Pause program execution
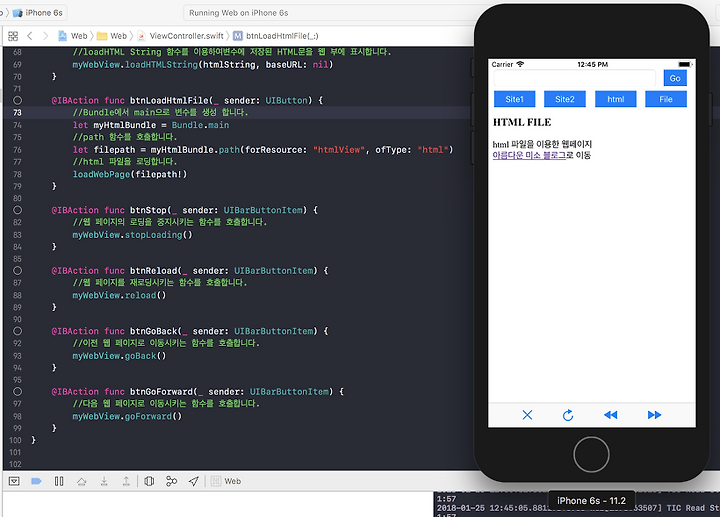720x517 pixels. click(59, 481)
